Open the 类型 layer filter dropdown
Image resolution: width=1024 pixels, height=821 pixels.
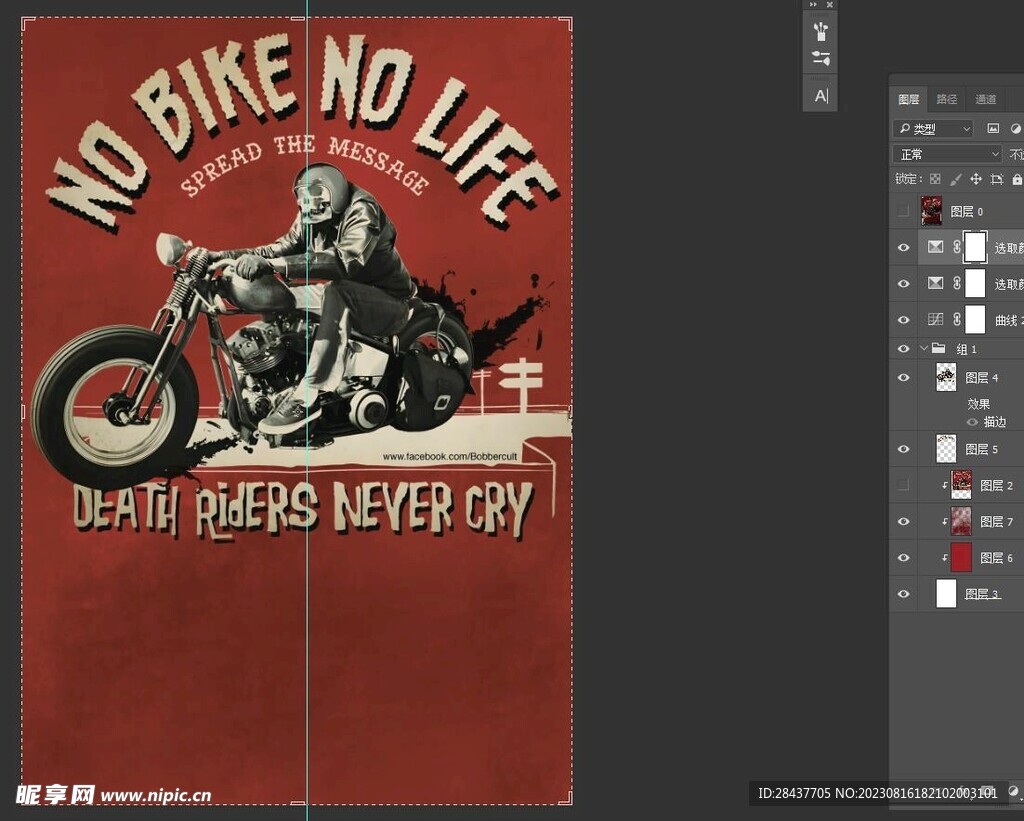pos(933,129)
